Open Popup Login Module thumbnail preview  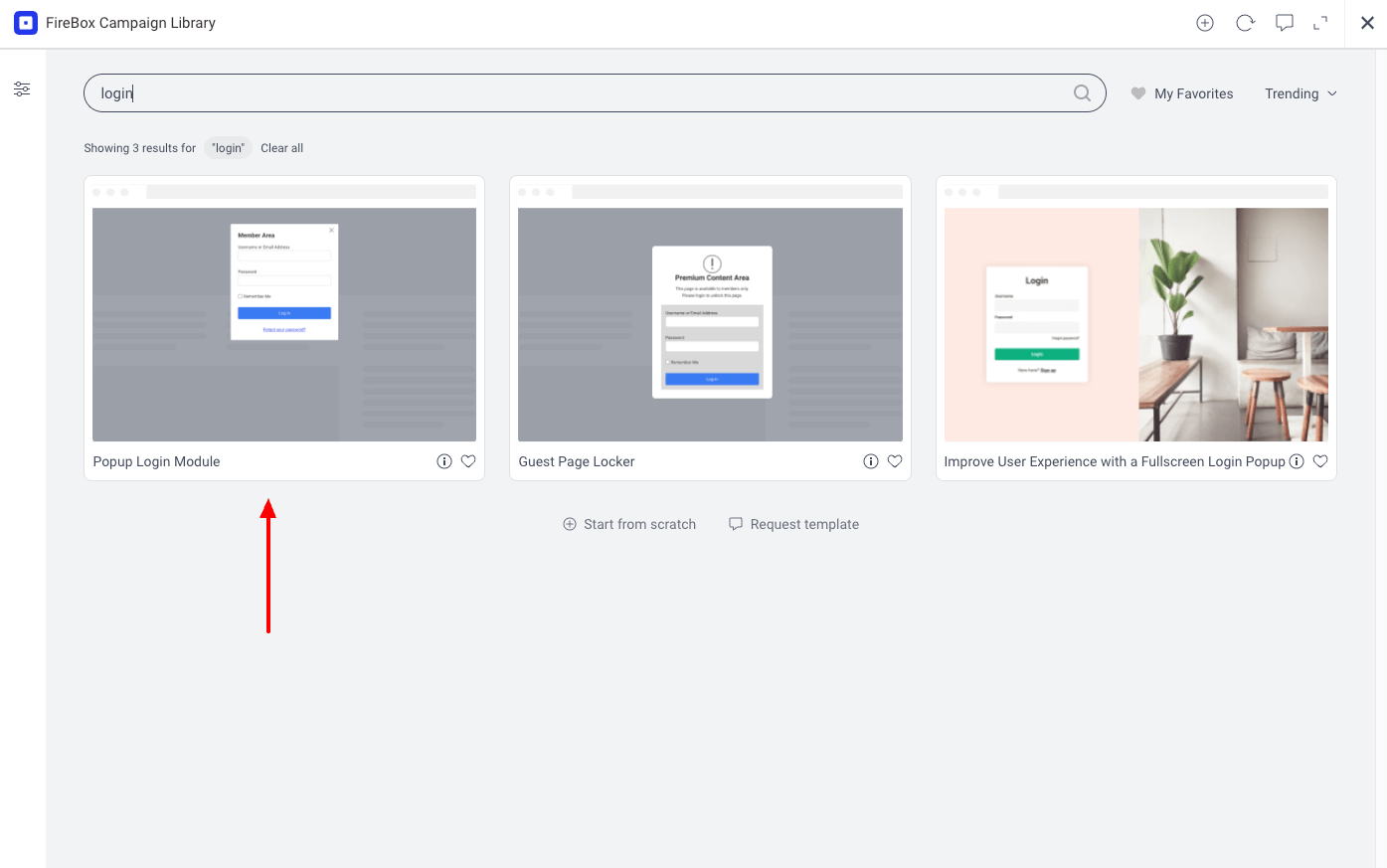pyautogui.click(x=284, y=324)
